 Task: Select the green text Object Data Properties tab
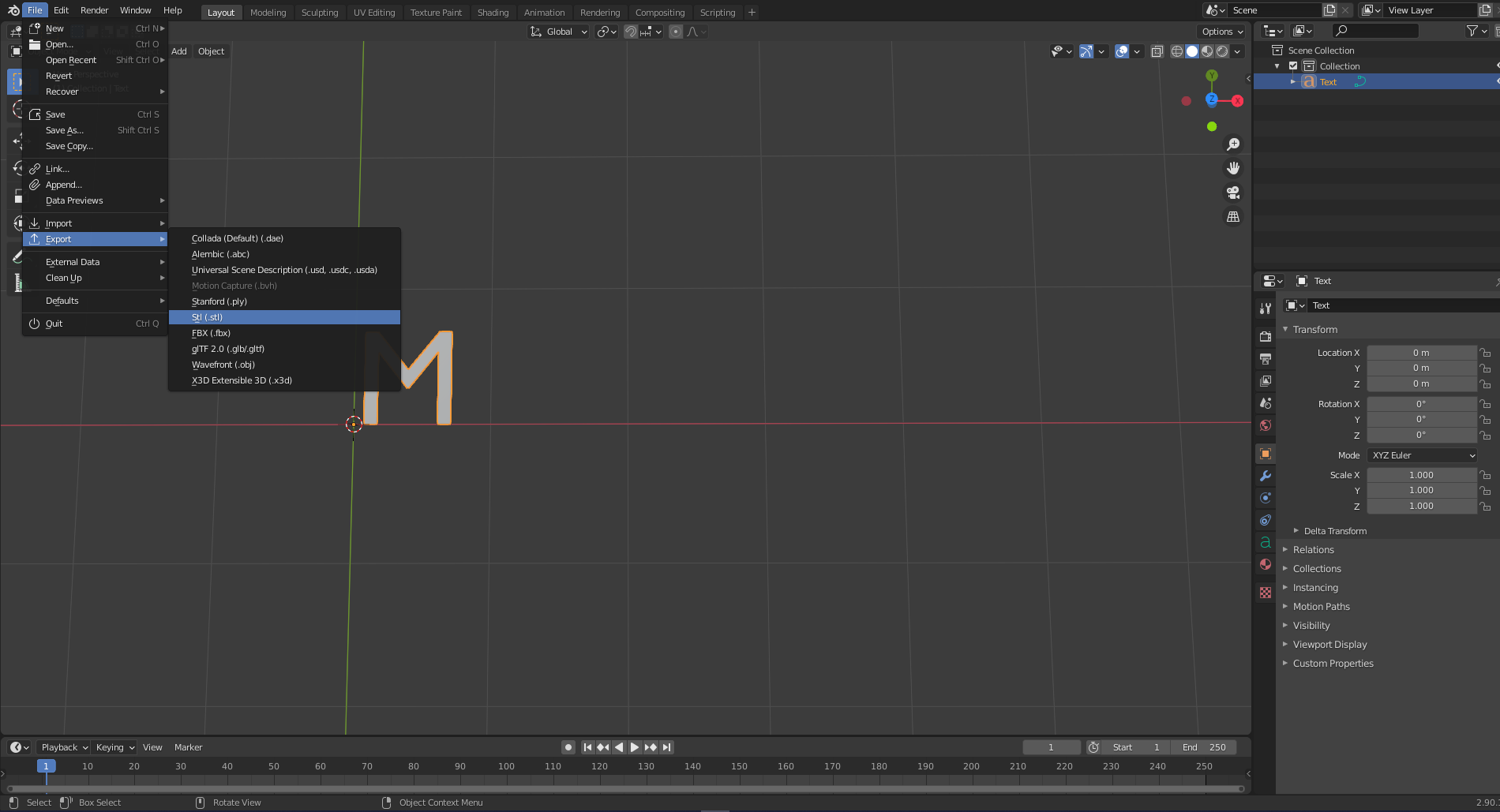click(x=1266, y=542)
